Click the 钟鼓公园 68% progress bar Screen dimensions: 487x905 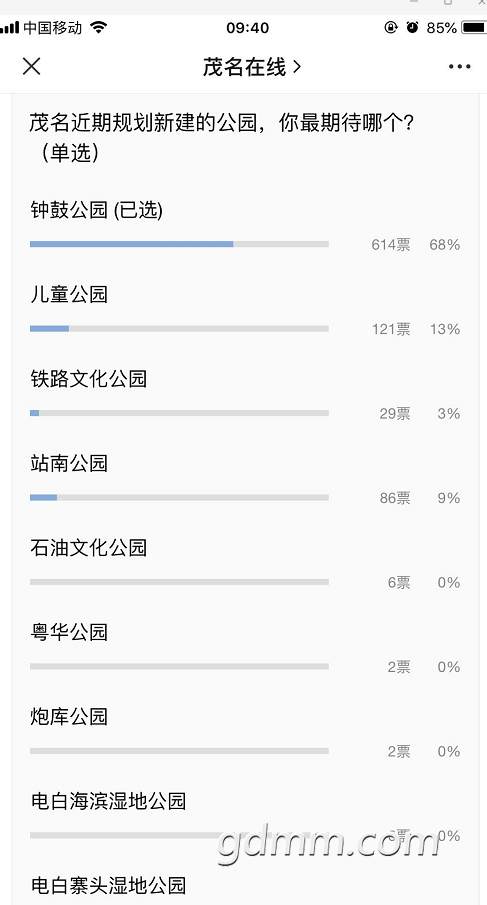pyautogui.click(x=179, y=244)
